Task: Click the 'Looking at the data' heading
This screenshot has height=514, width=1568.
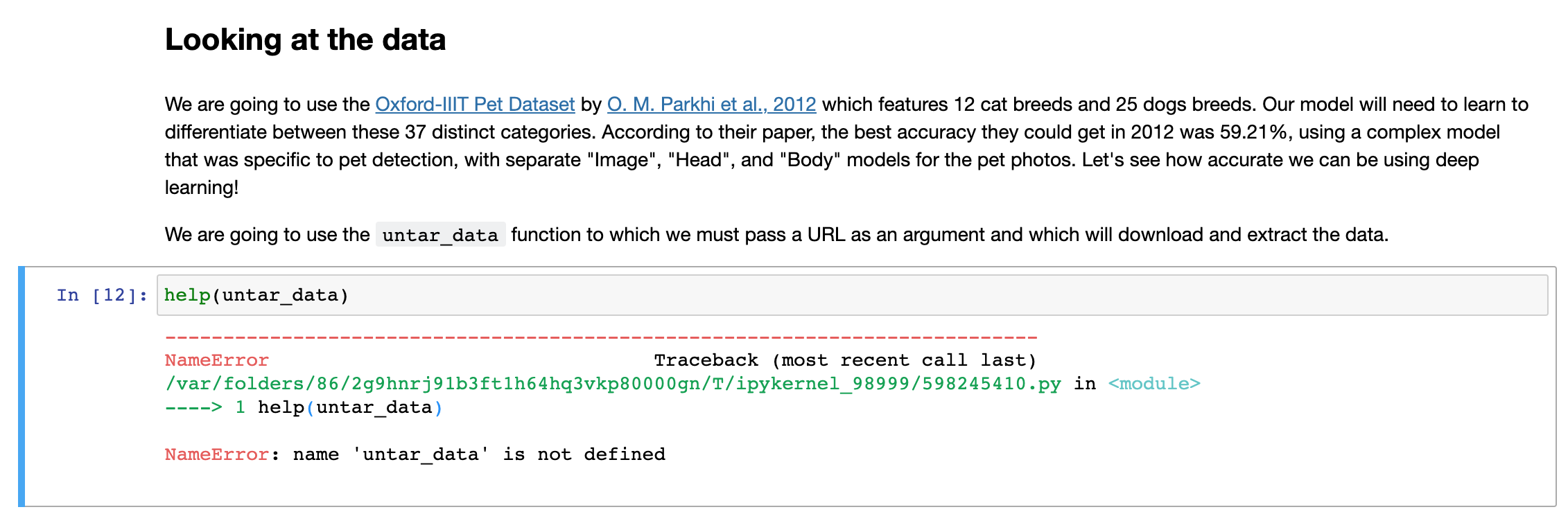Action: [x=305, y=39]
